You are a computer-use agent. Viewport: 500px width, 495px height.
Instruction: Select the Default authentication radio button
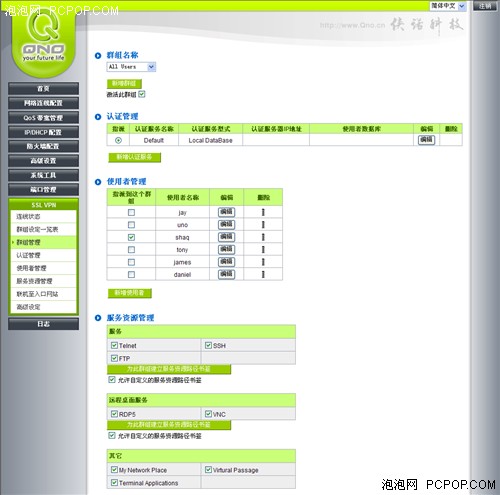click(x=118, y=140)
